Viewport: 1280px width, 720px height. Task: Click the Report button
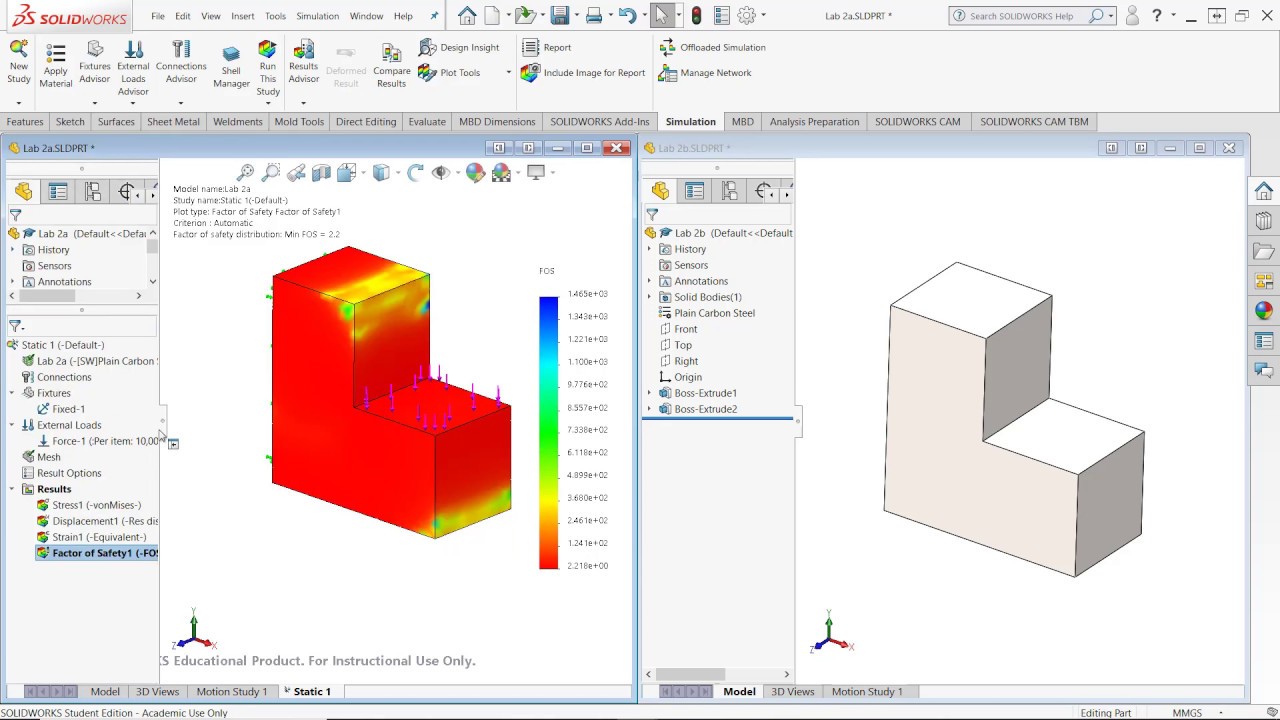tap(546, 47)
